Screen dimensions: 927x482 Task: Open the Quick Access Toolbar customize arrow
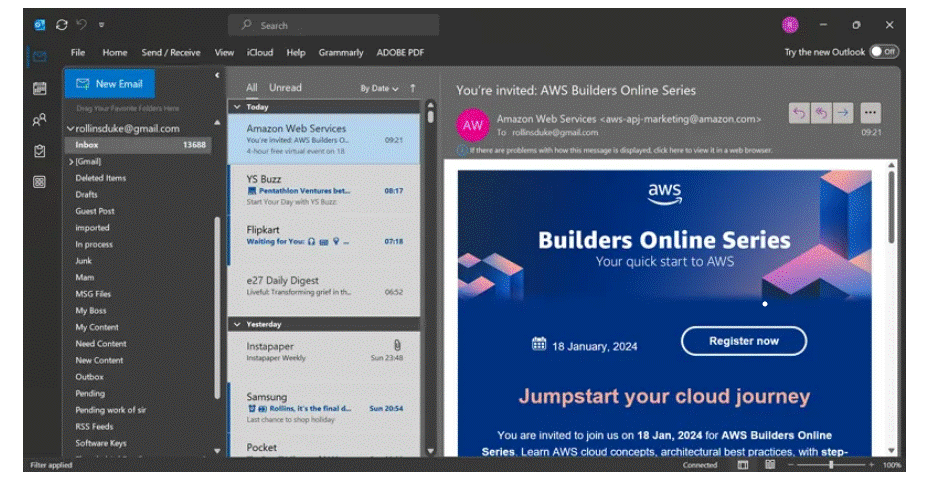pyautogui.click(x=101, y=25)
